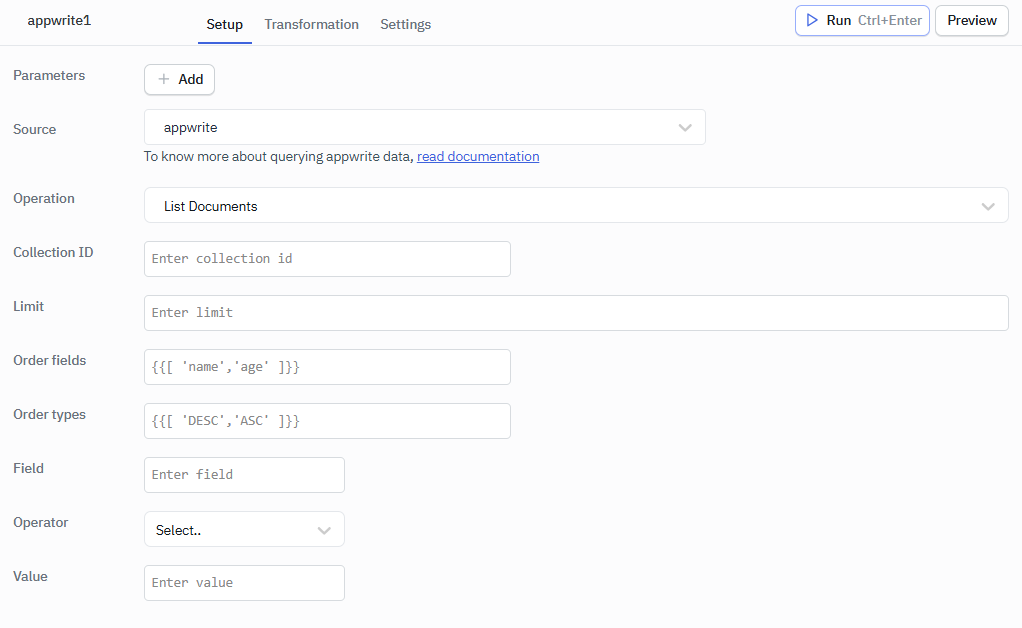Click into the Value input field

click(244, 582)
